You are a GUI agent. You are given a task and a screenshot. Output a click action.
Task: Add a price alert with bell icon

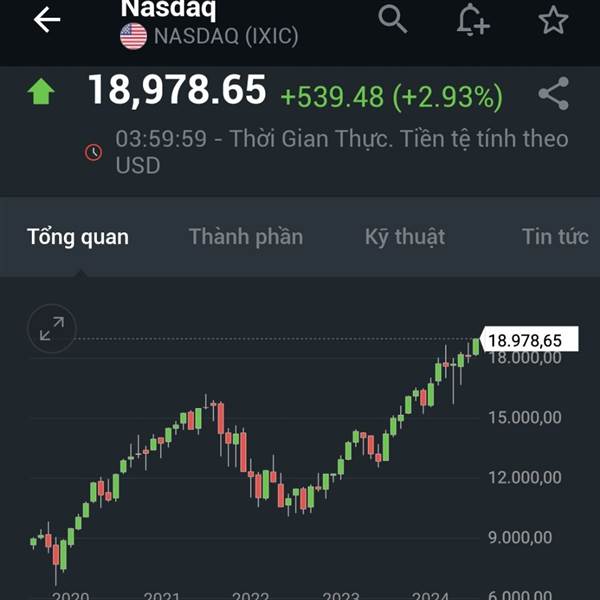coord(473,20)
